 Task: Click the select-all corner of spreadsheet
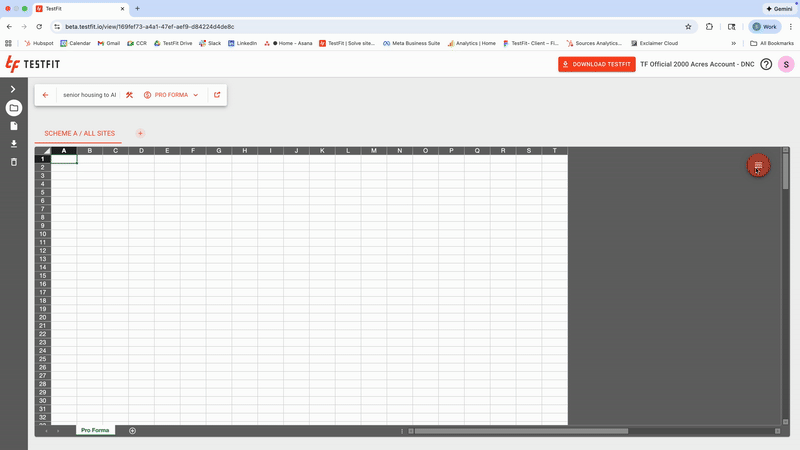[x=43, y=151]
